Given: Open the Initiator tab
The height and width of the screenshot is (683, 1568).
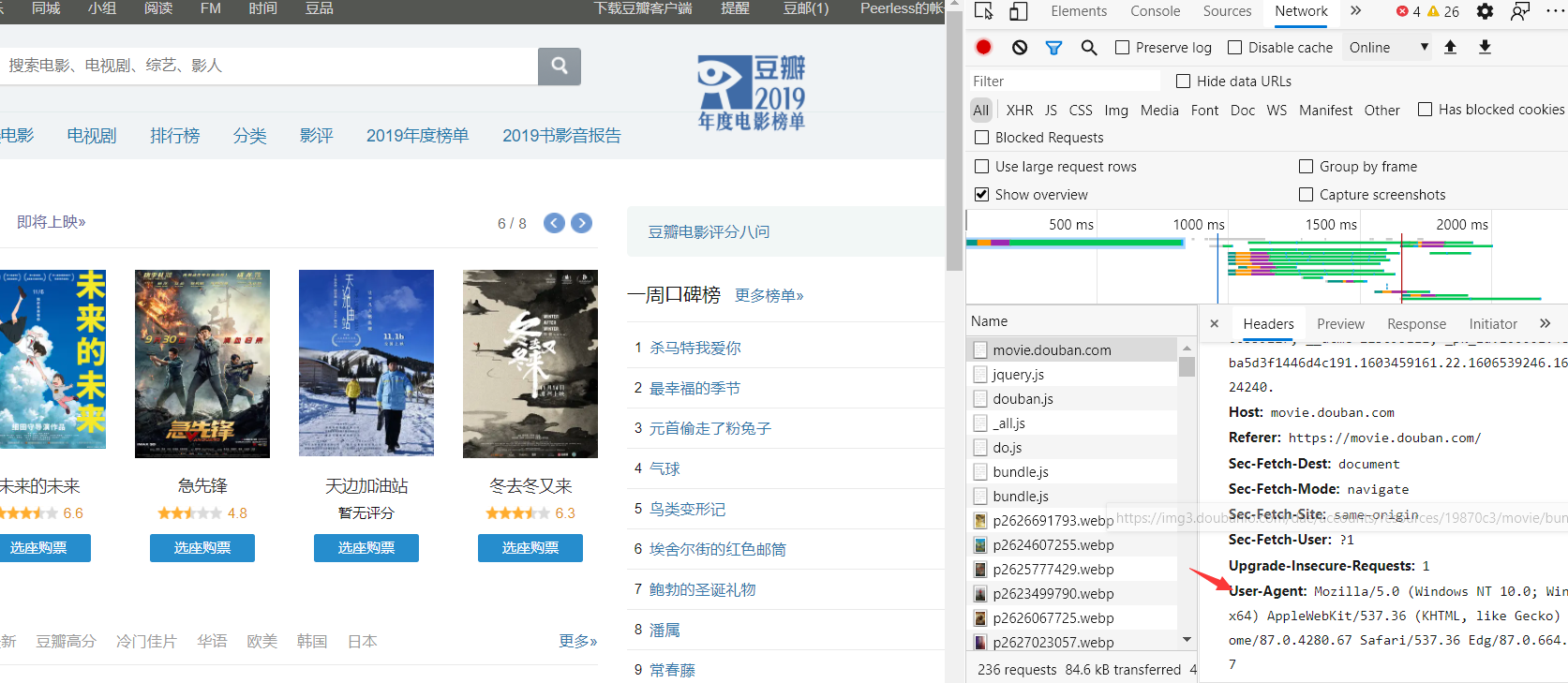Looking at the screenshot, I should [x=1493, y=323].
